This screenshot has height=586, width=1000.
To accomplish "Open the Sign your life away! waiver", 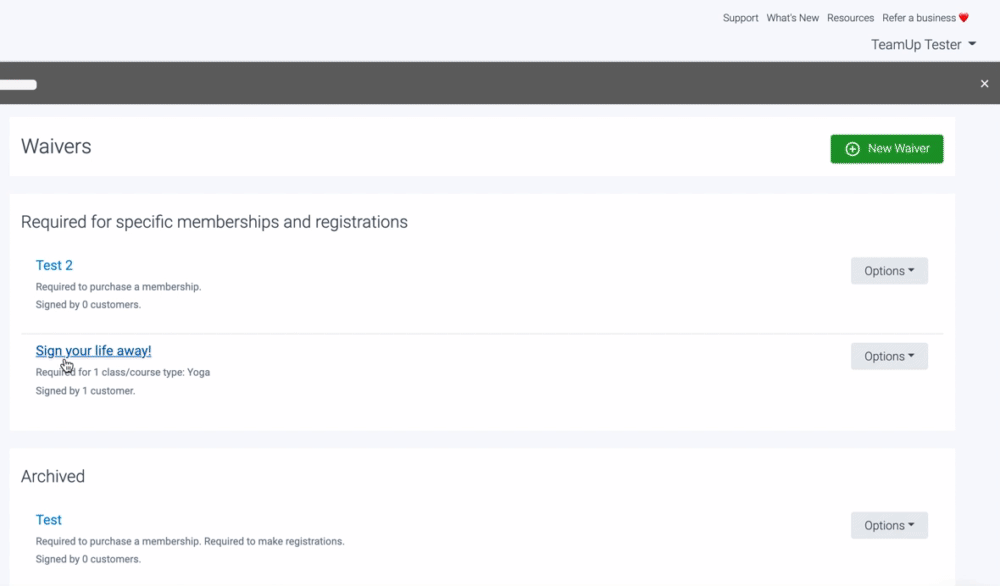I will coord(93,350).
